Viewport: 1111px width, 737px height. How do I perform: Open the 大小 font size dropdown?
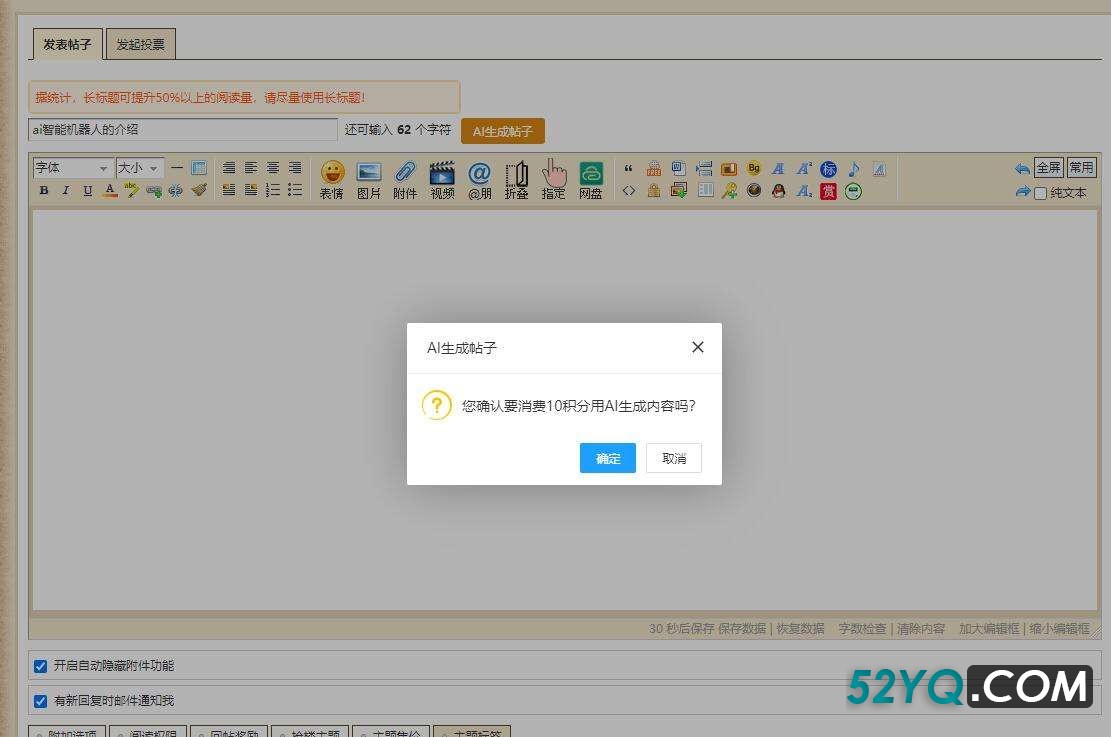pyautogui.click(x=138, y=168)
